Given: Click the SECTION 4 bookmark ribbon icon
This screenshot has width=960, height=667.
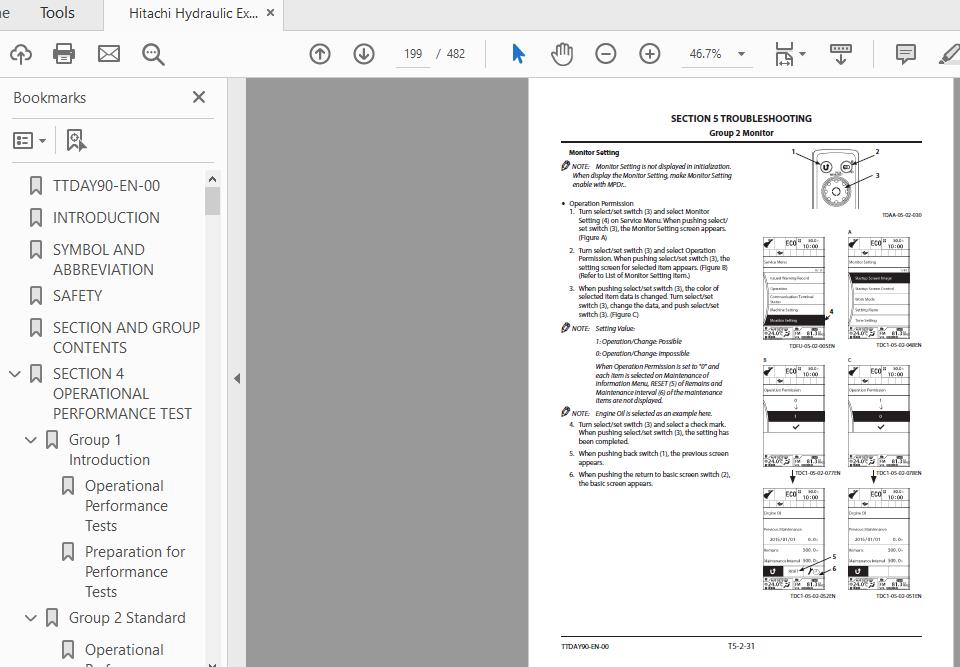Looking at the screenshot, I should [x=36, y=374].
